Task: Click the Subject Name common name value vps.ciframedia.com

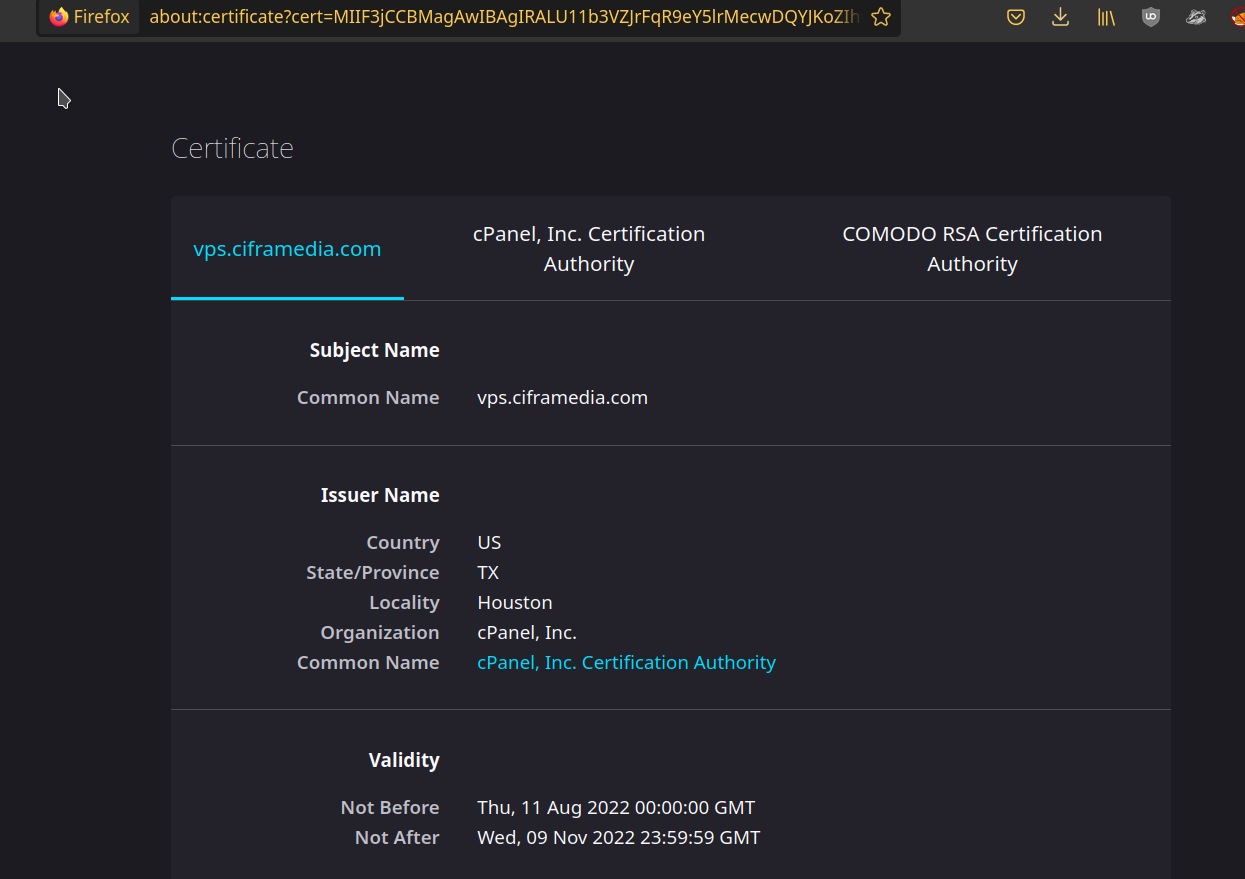Action: 562,398
